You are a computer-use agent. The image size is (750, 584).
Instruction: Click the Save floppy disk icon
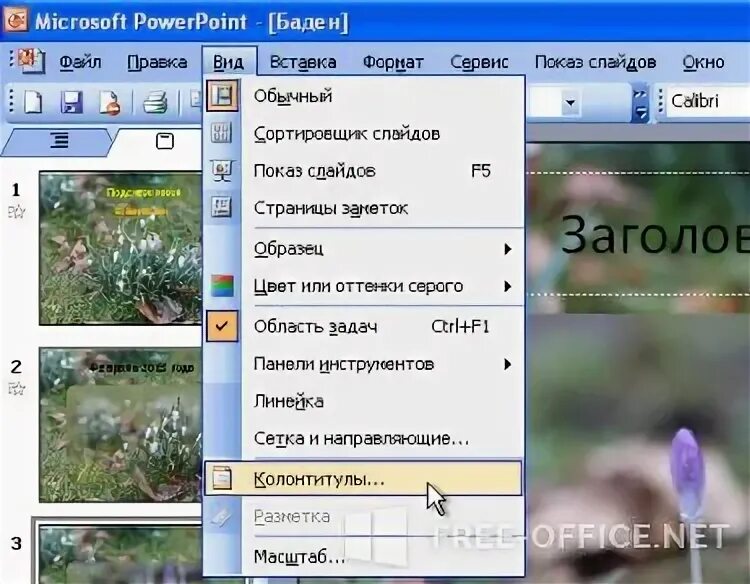tap(72, 102)
